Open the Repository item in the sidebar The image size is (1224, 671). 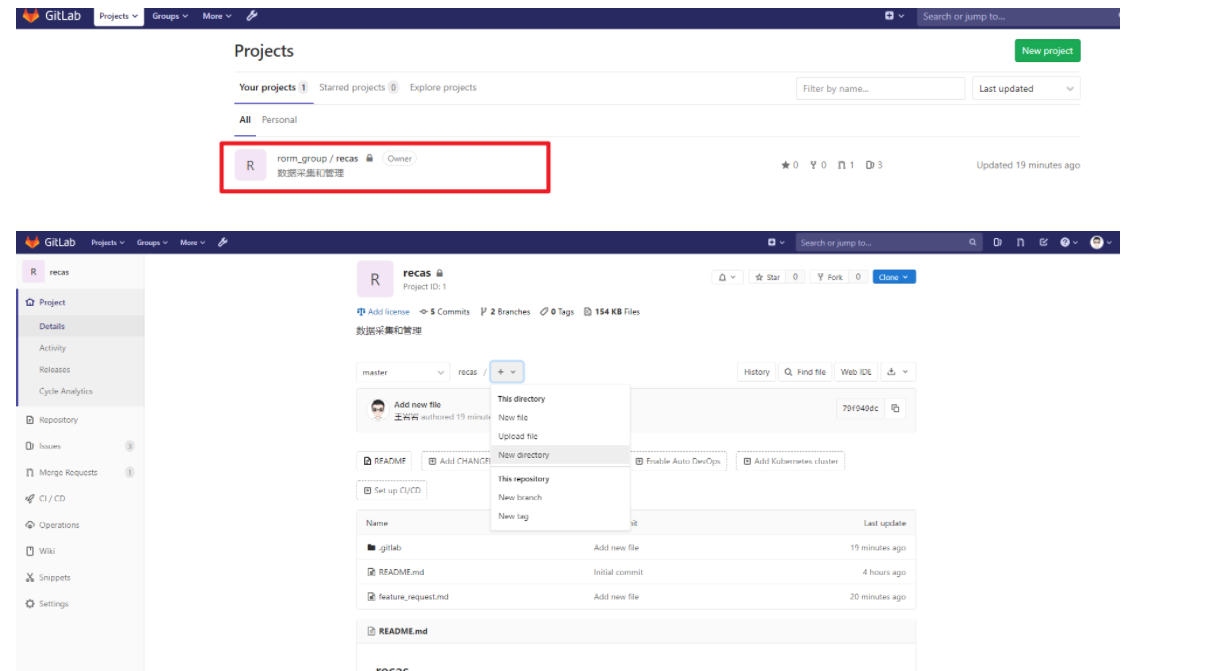(80, 420)
